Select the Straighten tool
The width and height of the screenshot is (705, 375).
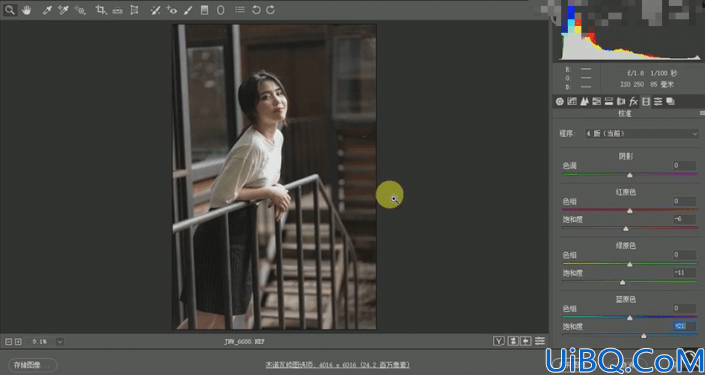117,10
